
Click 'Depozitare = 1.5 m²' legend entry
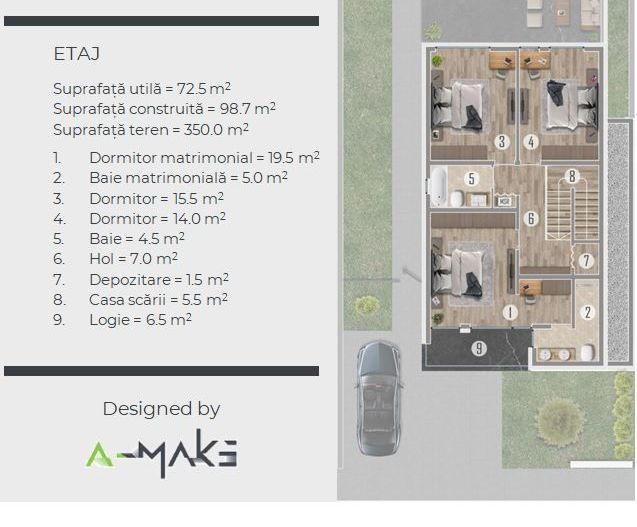[159, 280]
